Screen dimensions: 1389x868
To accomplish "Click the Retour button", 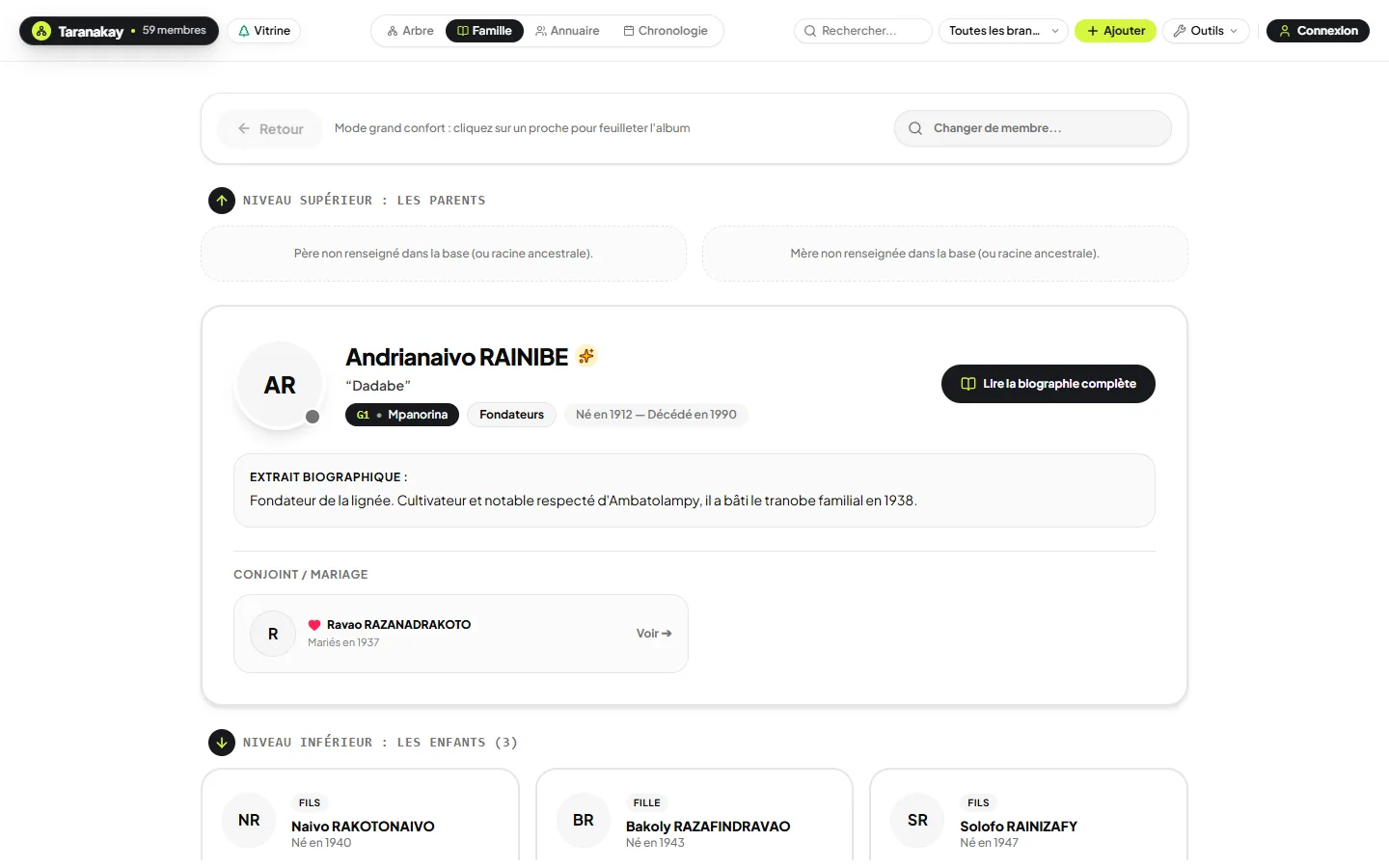I will (x=270, y=128).
